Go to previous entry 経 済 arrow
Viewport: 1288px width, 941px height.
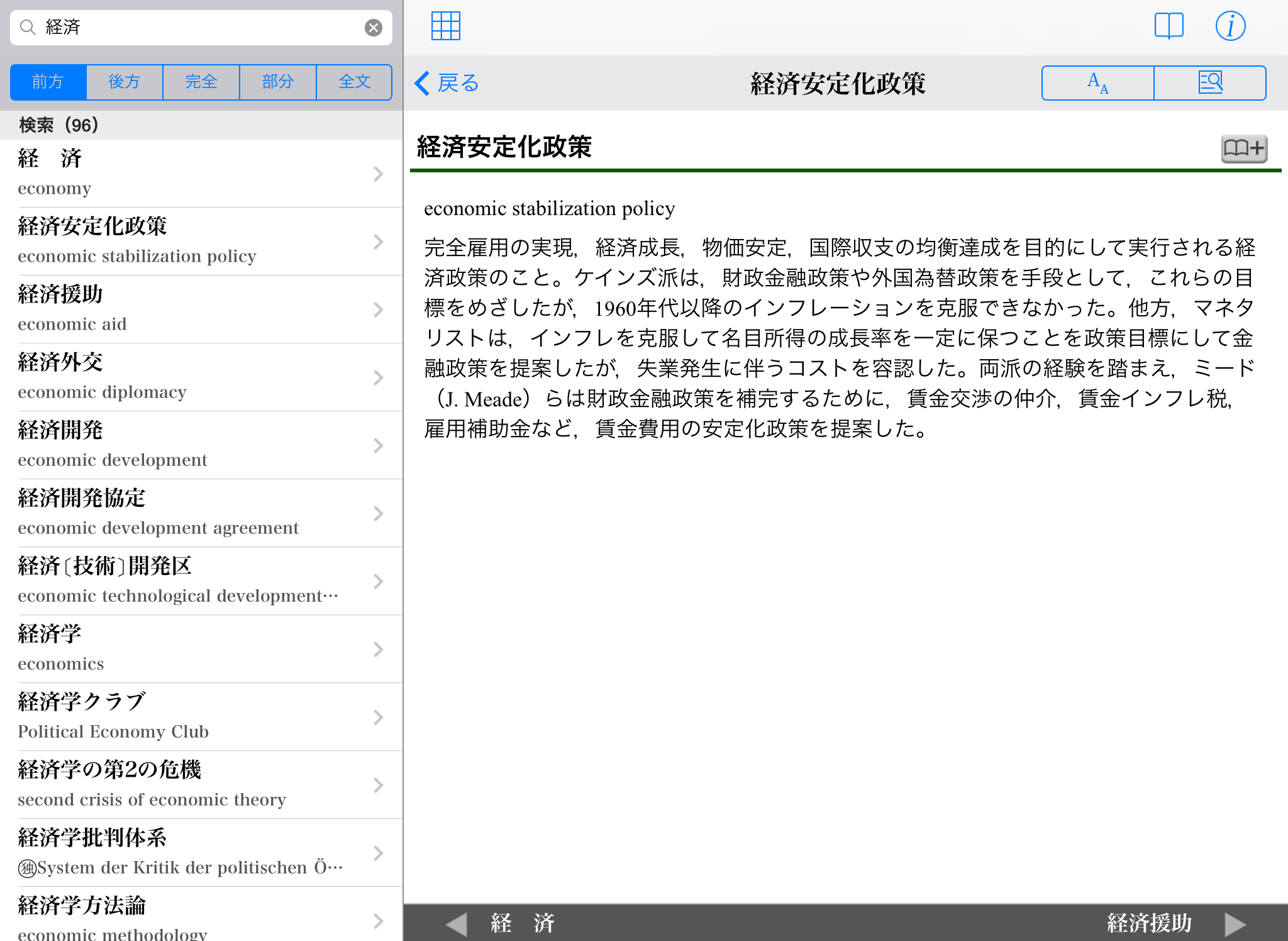pos(457,923)
